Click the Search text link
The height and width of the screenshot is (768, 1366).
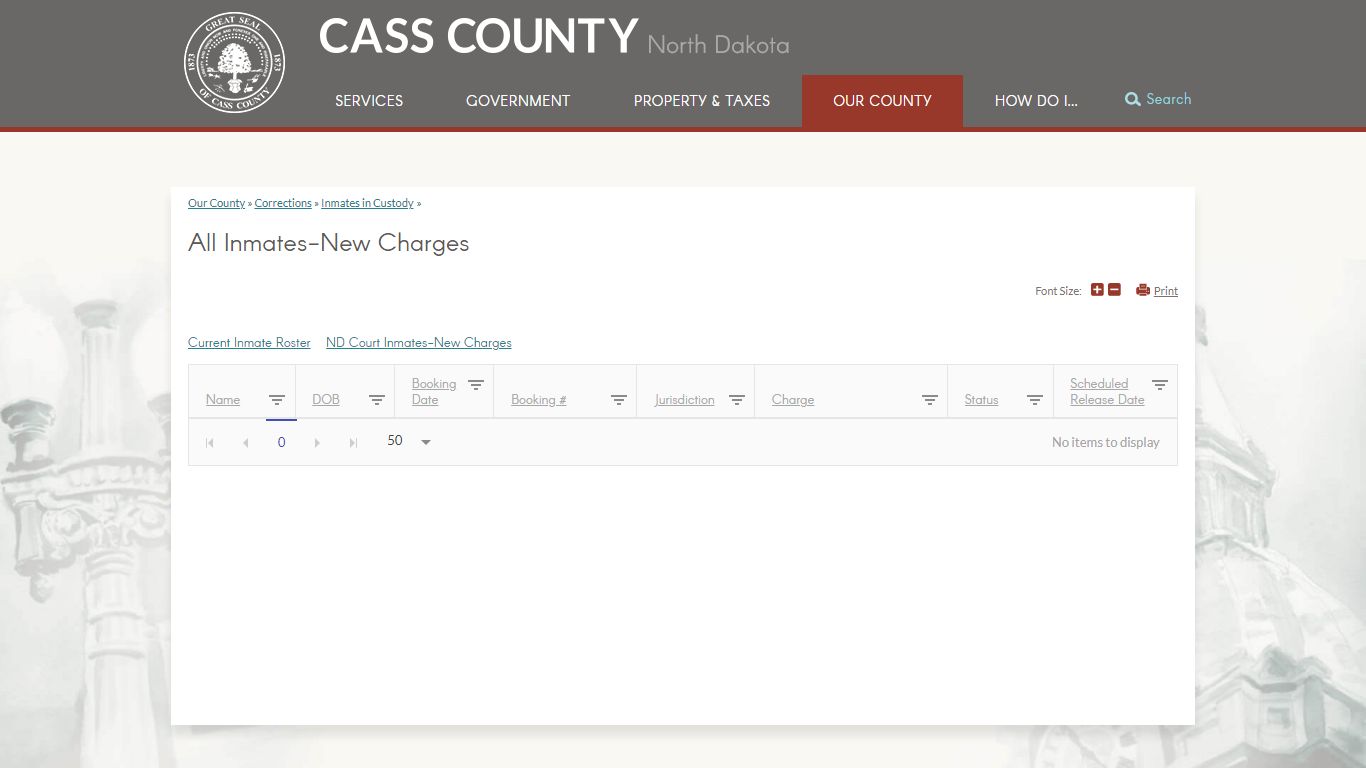pyautogui.click(x=1168, y=99)
